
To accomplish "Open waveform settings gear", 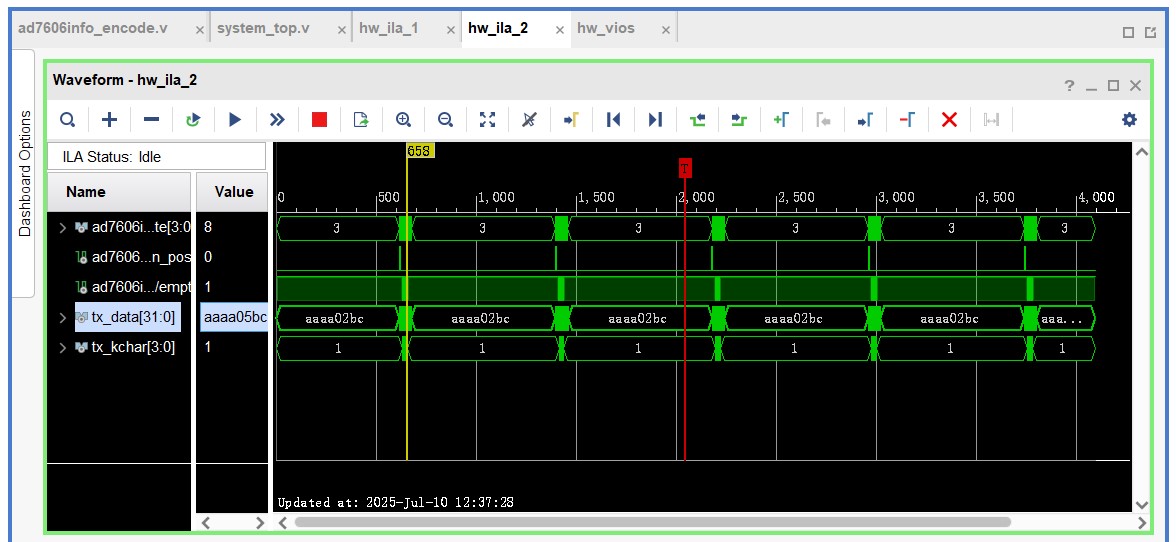I will (x=1129, y=119).
